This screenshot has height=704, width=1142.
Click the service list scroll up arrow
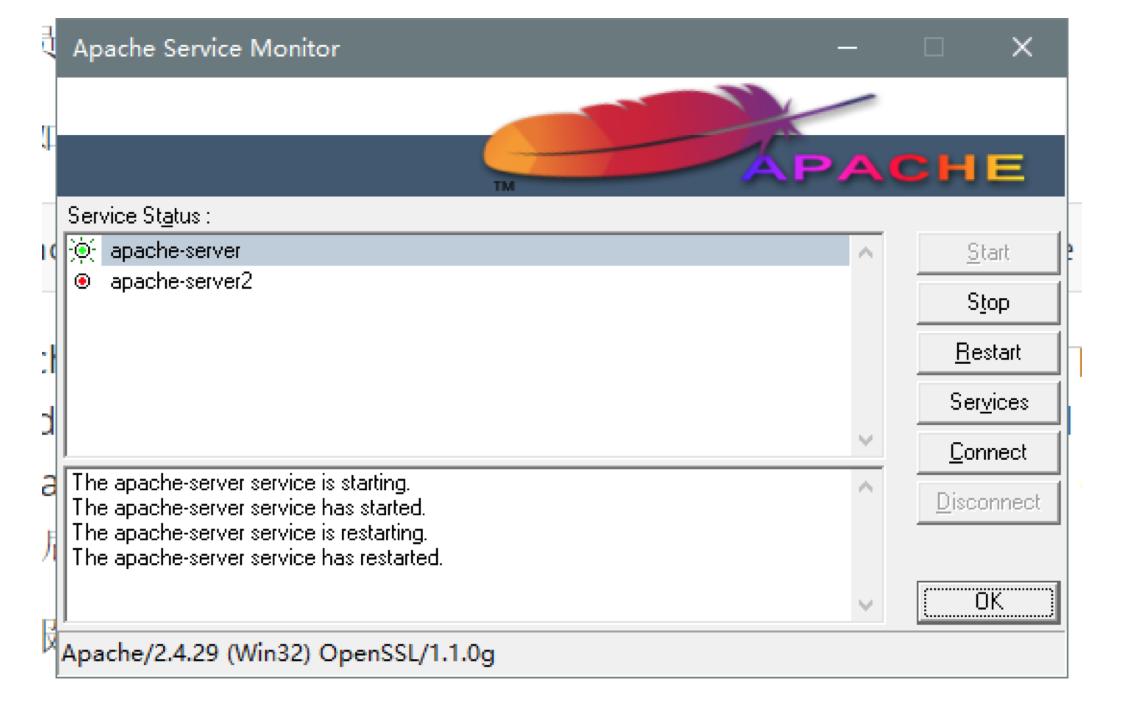point(865,253)
